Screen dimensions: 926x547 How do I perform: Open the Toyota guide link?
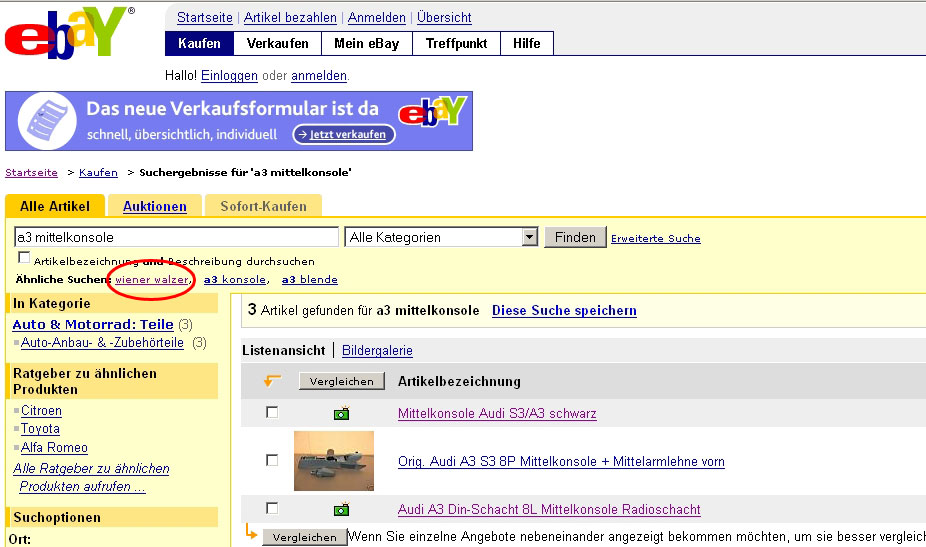[40, 429]
